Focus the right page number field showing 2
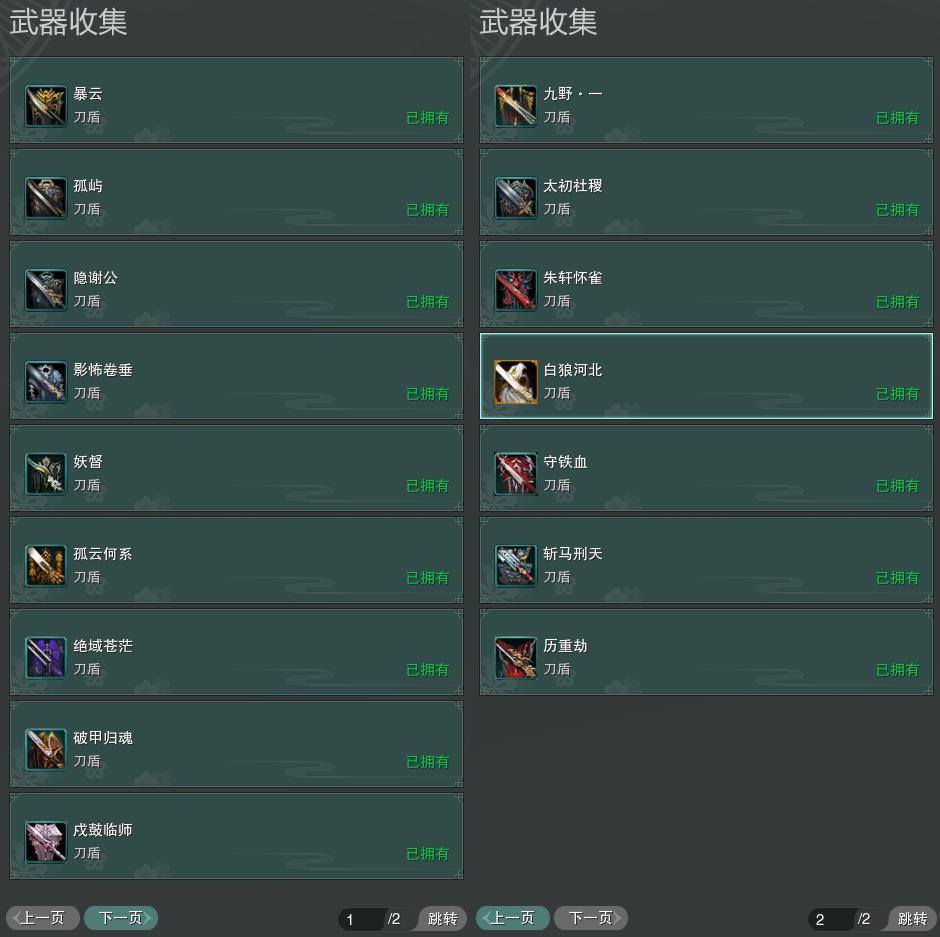 (x=831, y=919)
